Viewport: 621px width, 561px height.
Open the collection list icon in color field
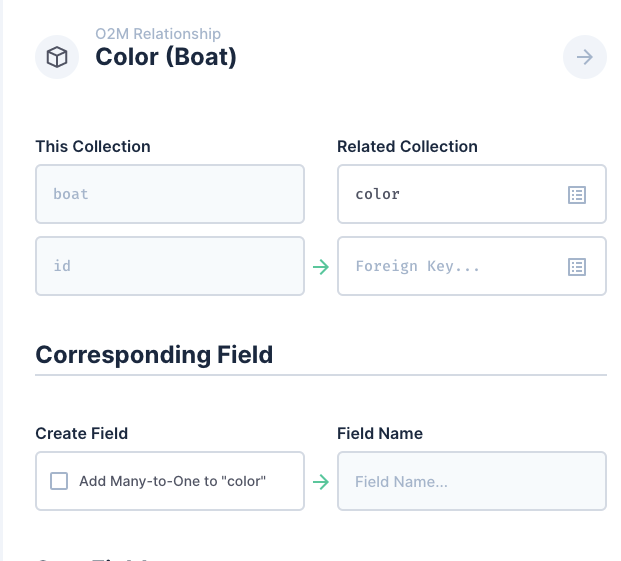coord(577,195)
